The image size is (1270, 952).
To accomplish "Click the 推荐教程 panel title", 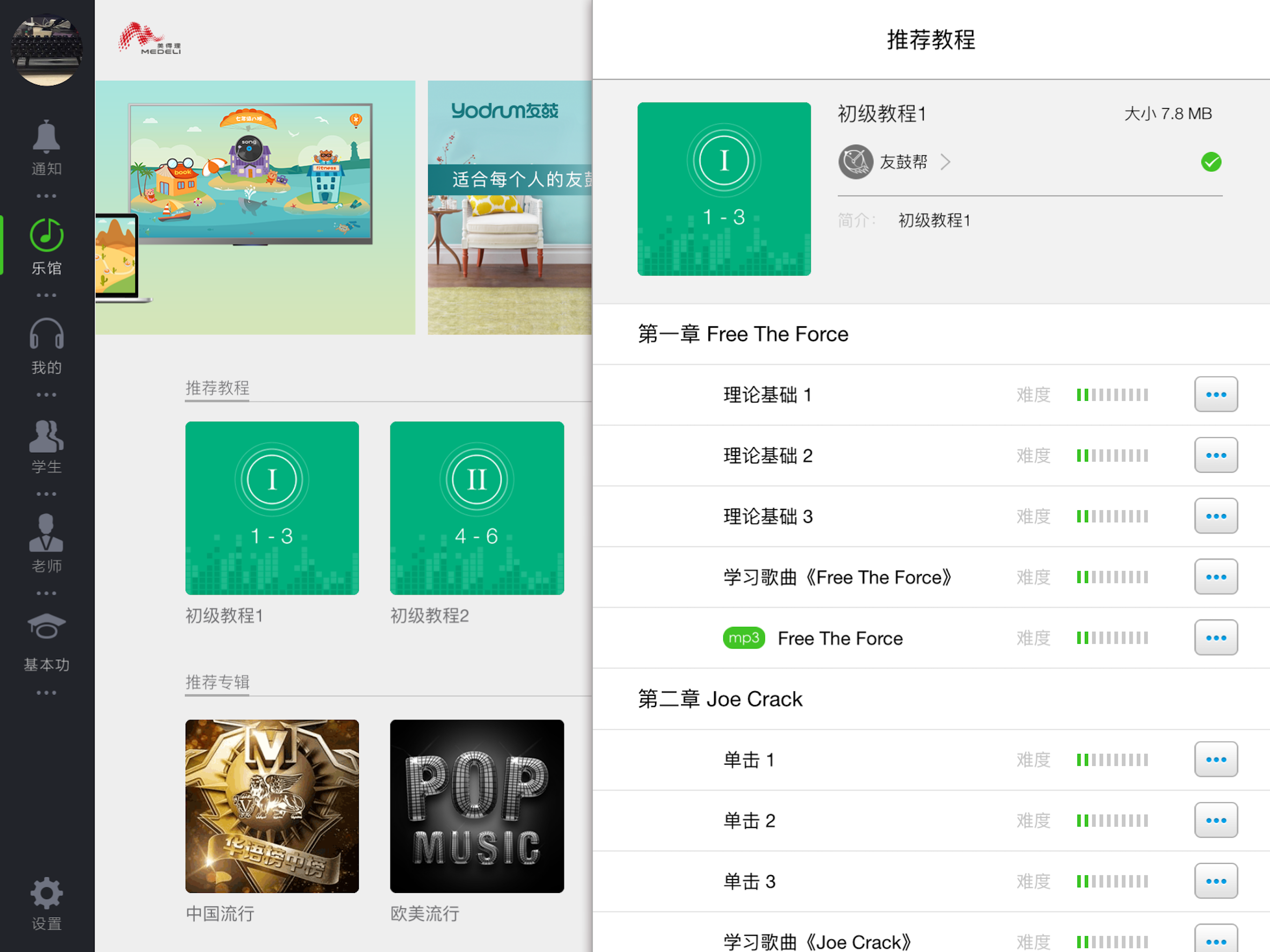I will click(x=931, y=40).
